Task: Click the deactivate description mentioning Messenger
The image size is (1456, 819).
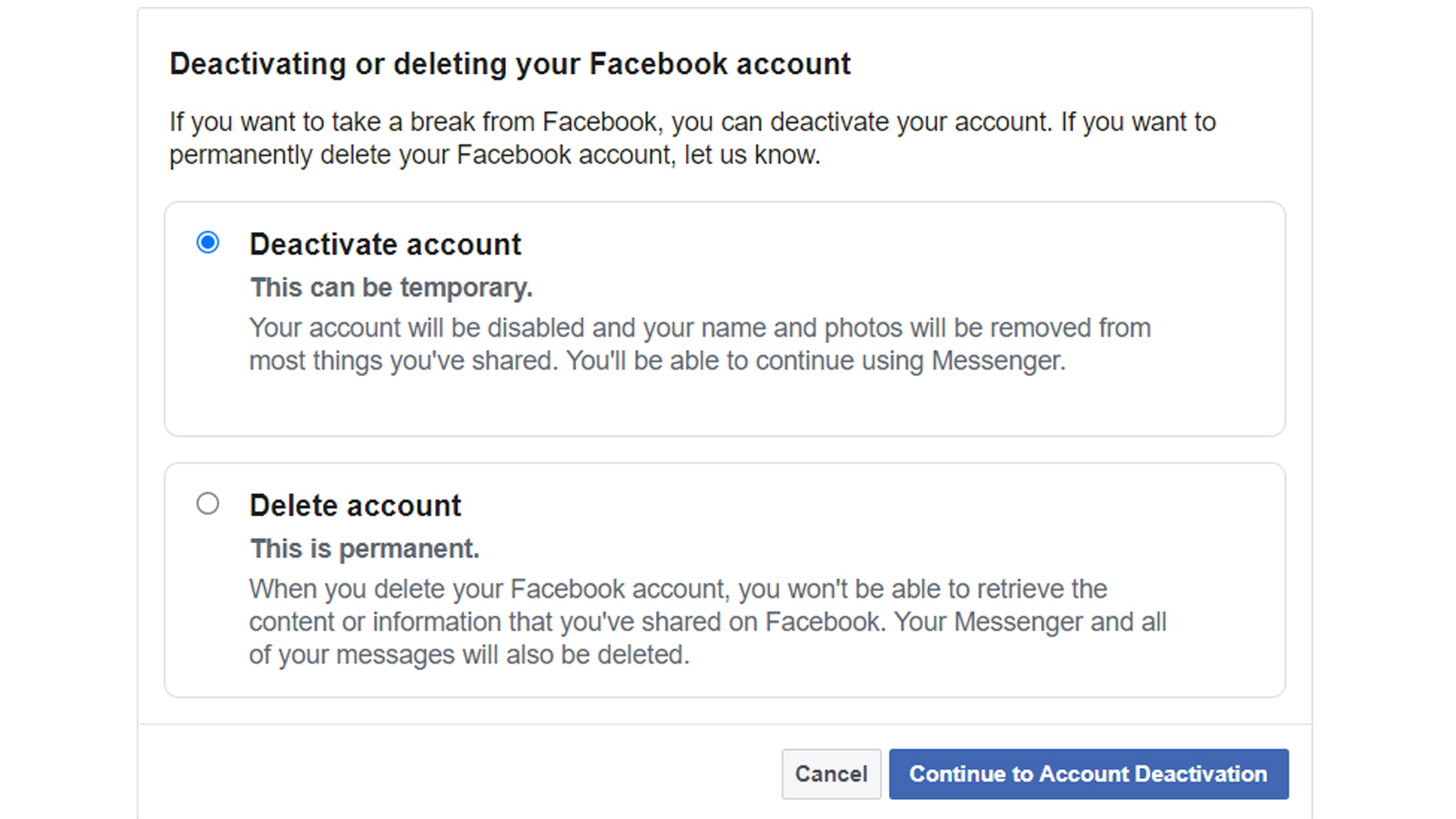Action: tap(700, 344)
